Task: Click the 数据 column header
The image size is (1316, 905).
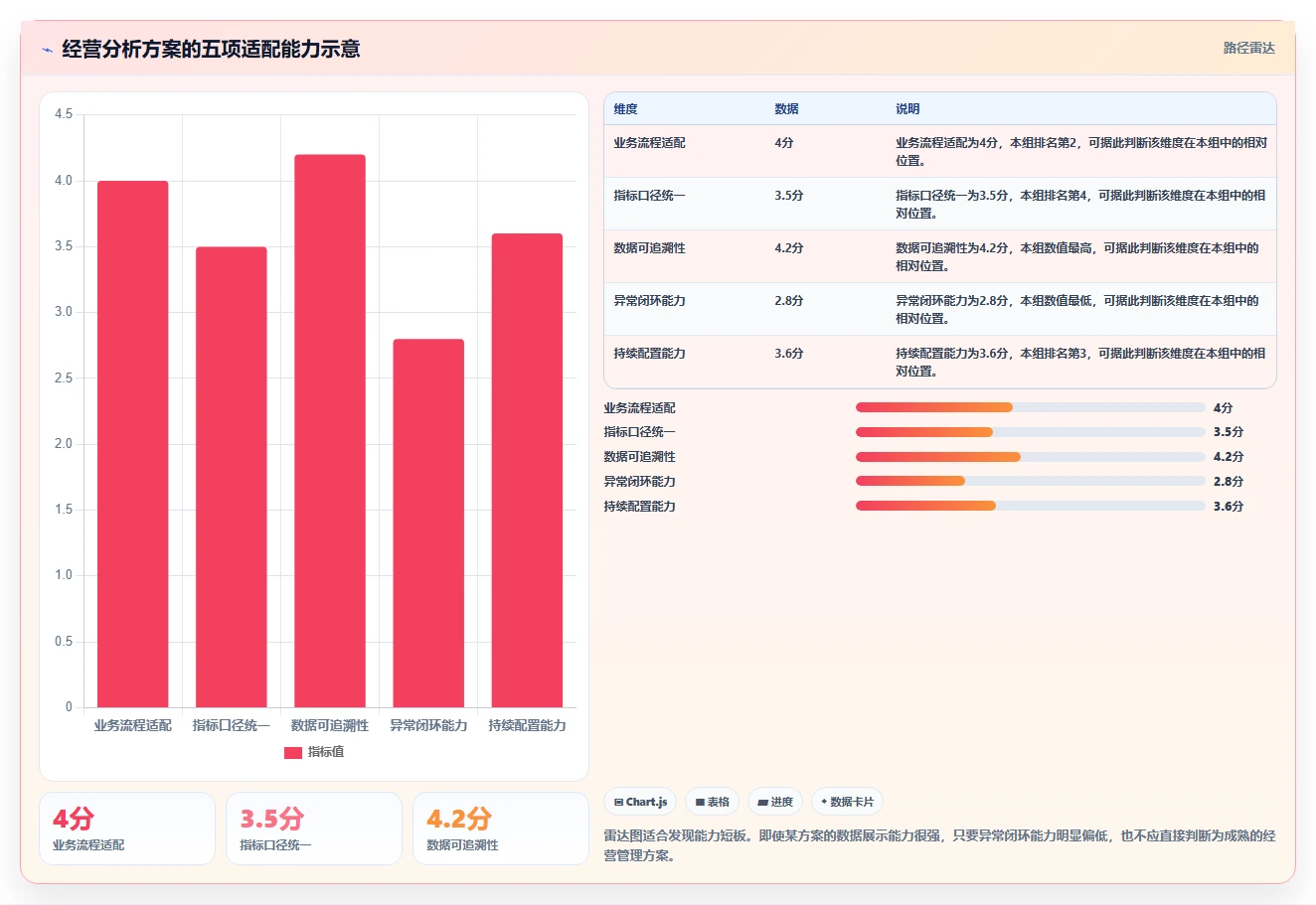Action: [x=787, y=109]
